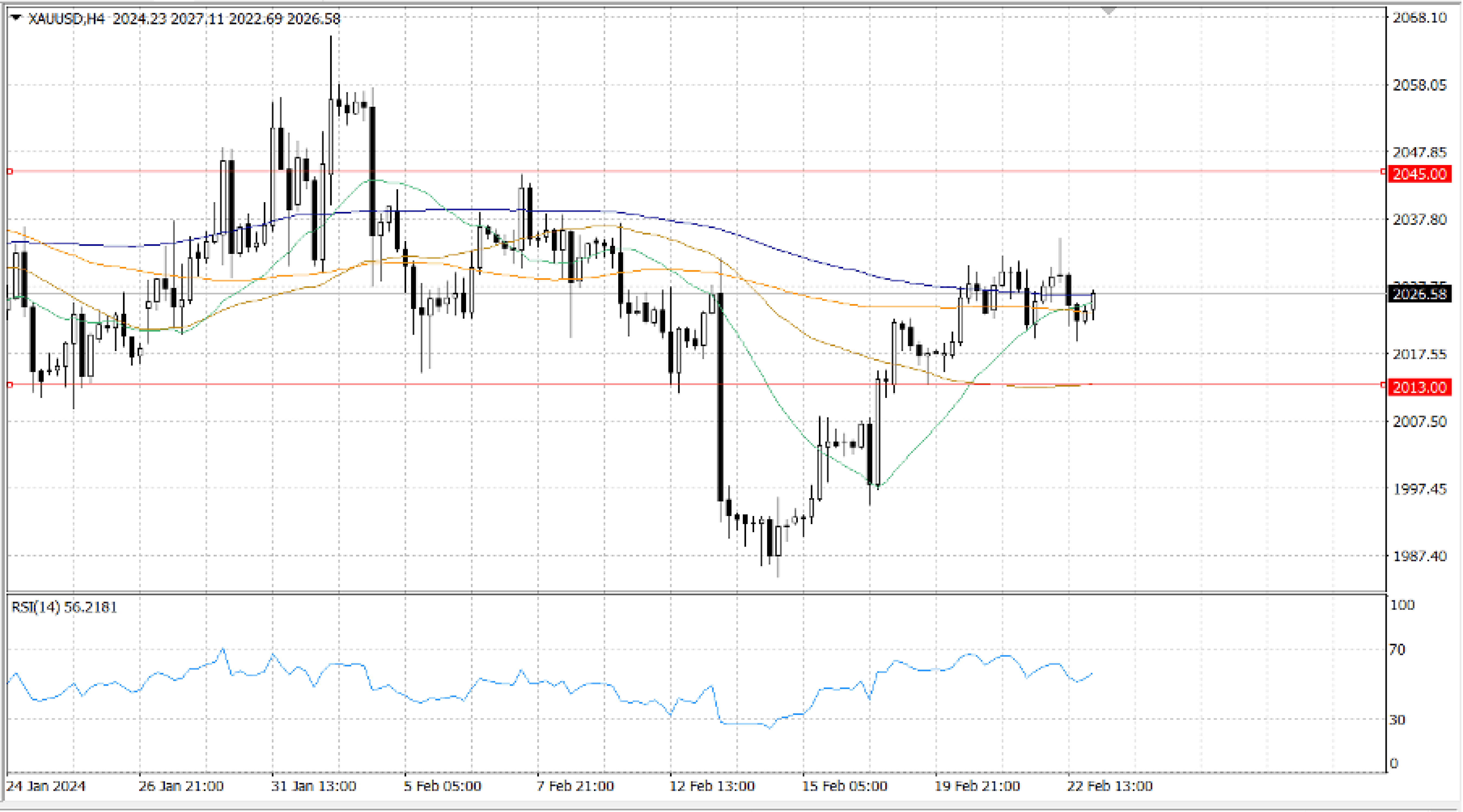The image size is (1463, 812).
Task: Click the 2068.10 price scale label
Action: coord(1419,18)
